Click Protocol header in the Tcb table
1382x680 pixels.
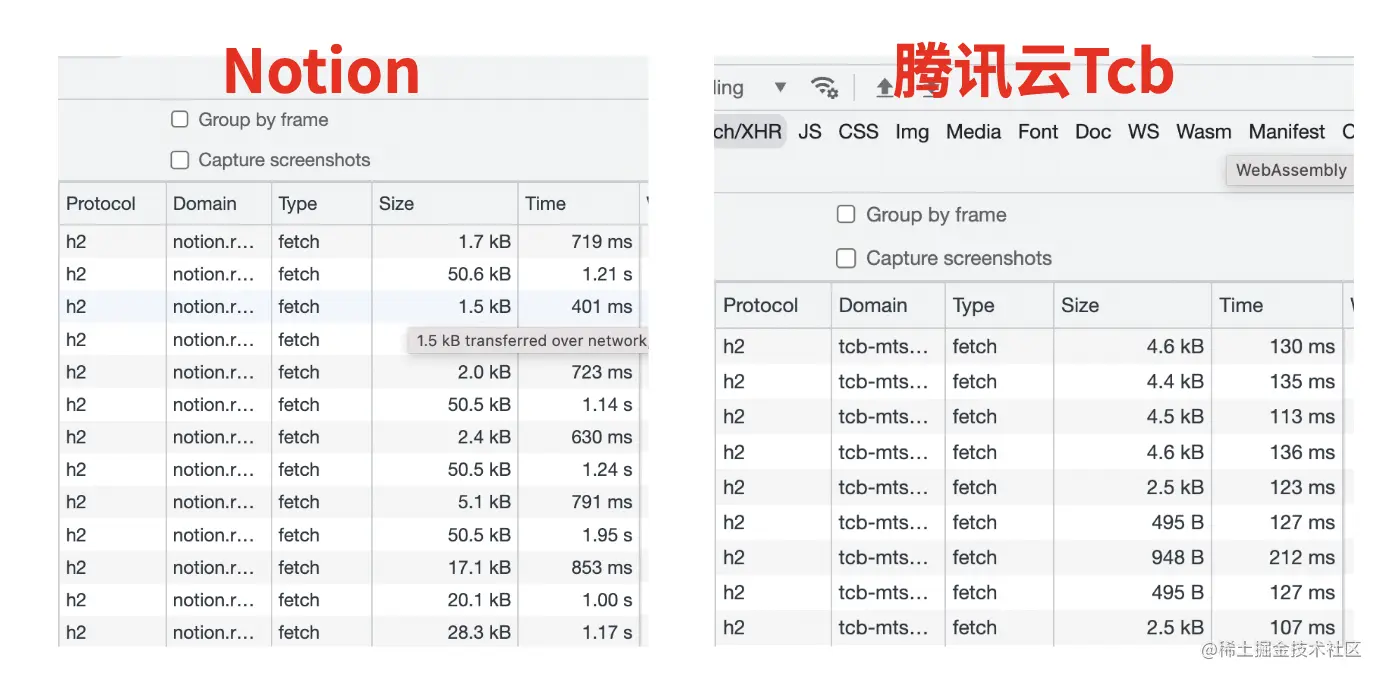[773, 305]
